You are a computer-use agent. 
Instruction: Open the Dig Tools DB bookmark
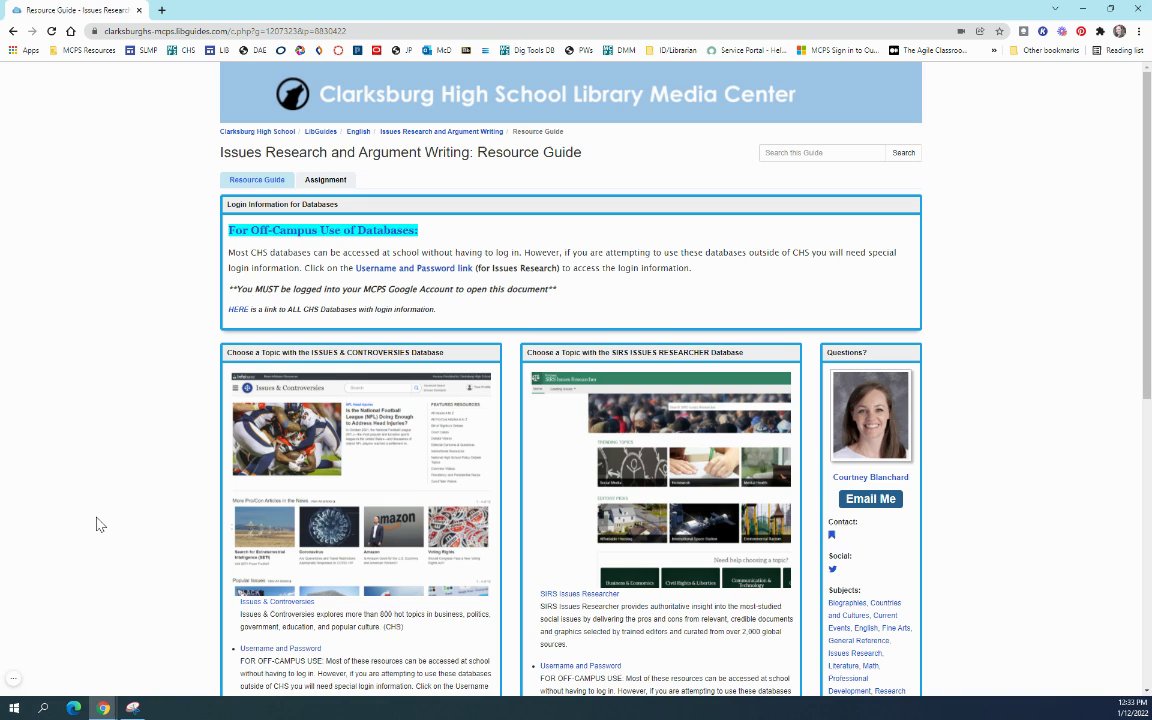click(527, 51)
